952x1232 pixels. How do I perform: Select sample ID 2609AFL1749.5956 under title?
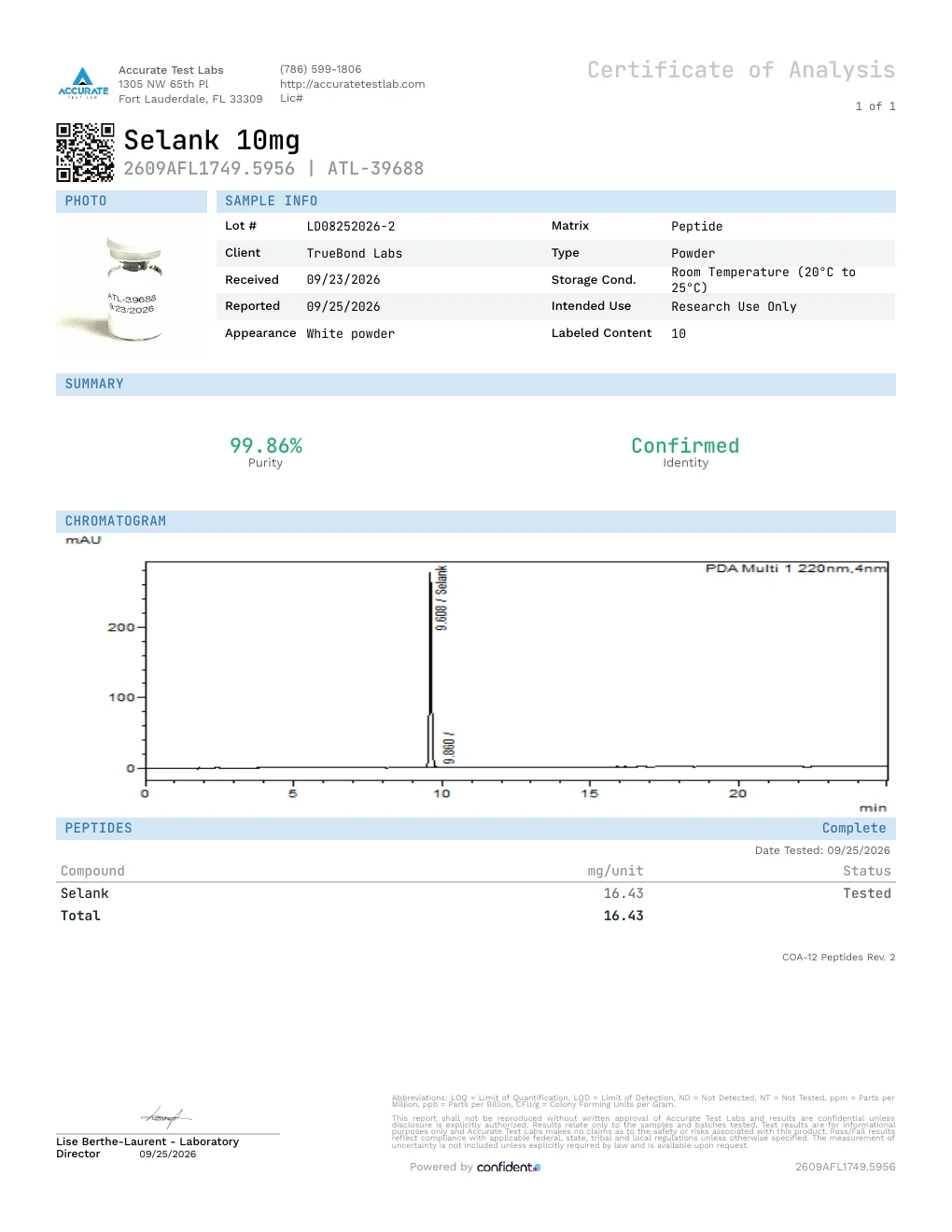[209, 169]
